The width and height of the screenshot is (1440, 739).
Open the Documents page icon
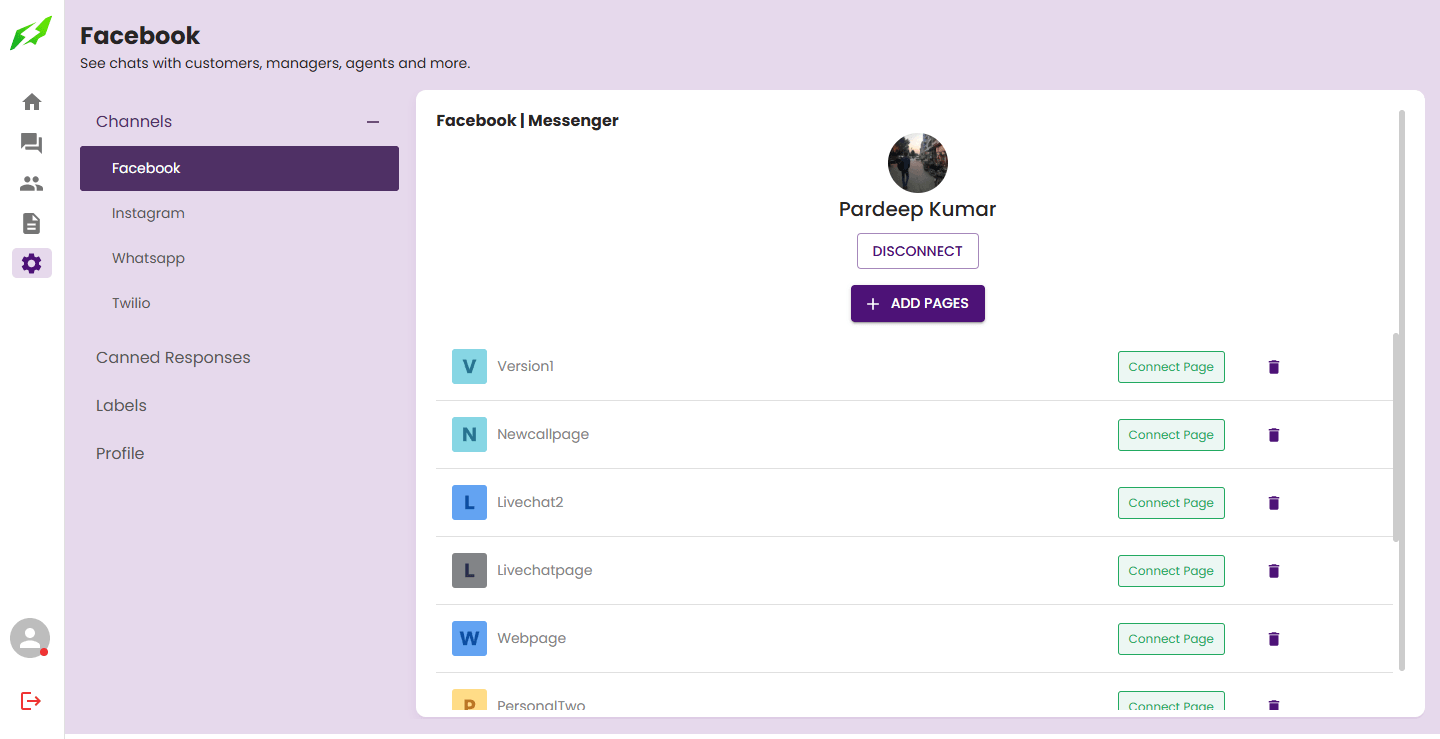pyautogui.click(x=32, y=223)
